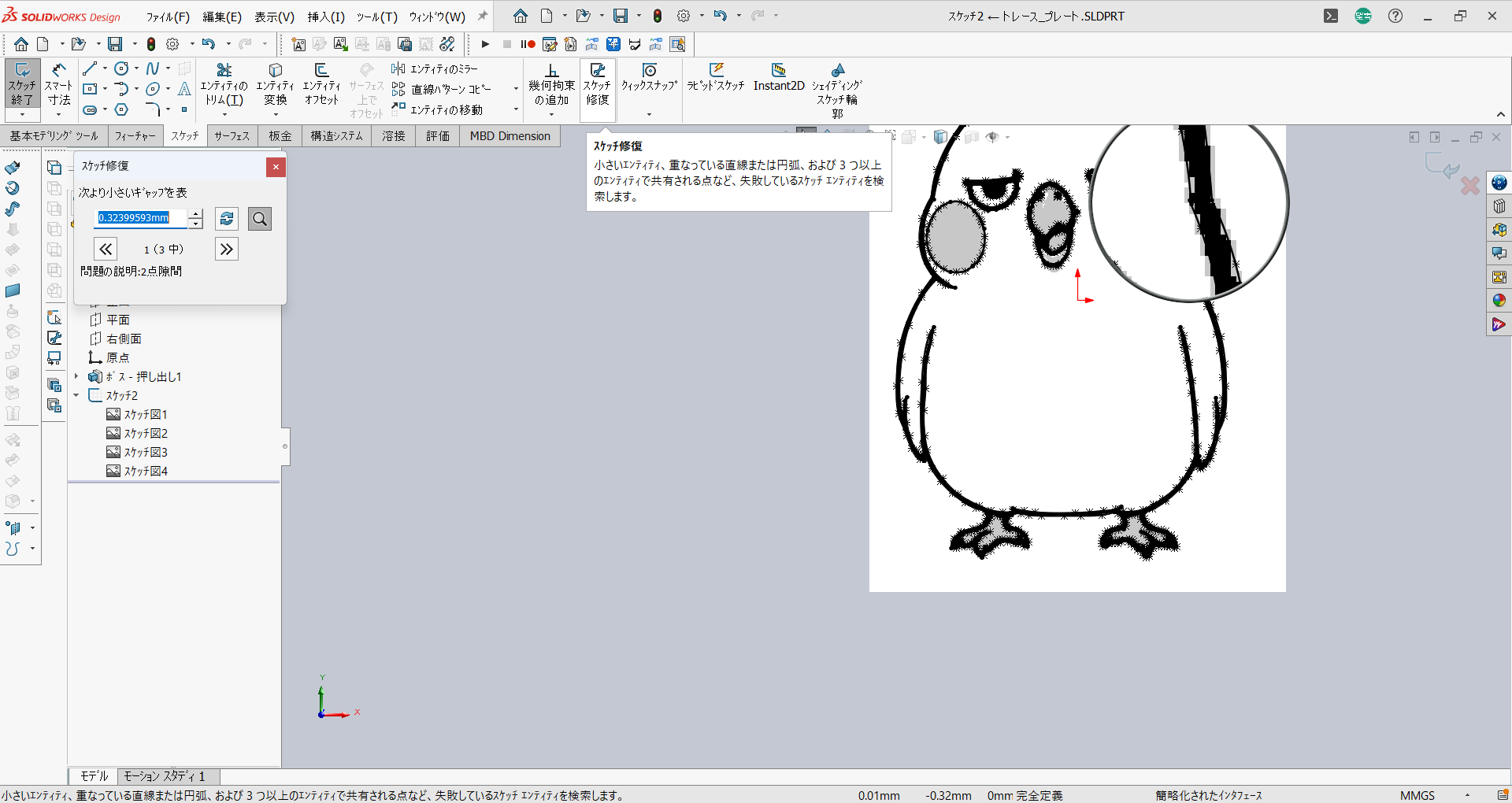The width and height of the screenshot is (1512, 803).
Task: Click the red X to cancel sketch
Action: click(1469, 186)
